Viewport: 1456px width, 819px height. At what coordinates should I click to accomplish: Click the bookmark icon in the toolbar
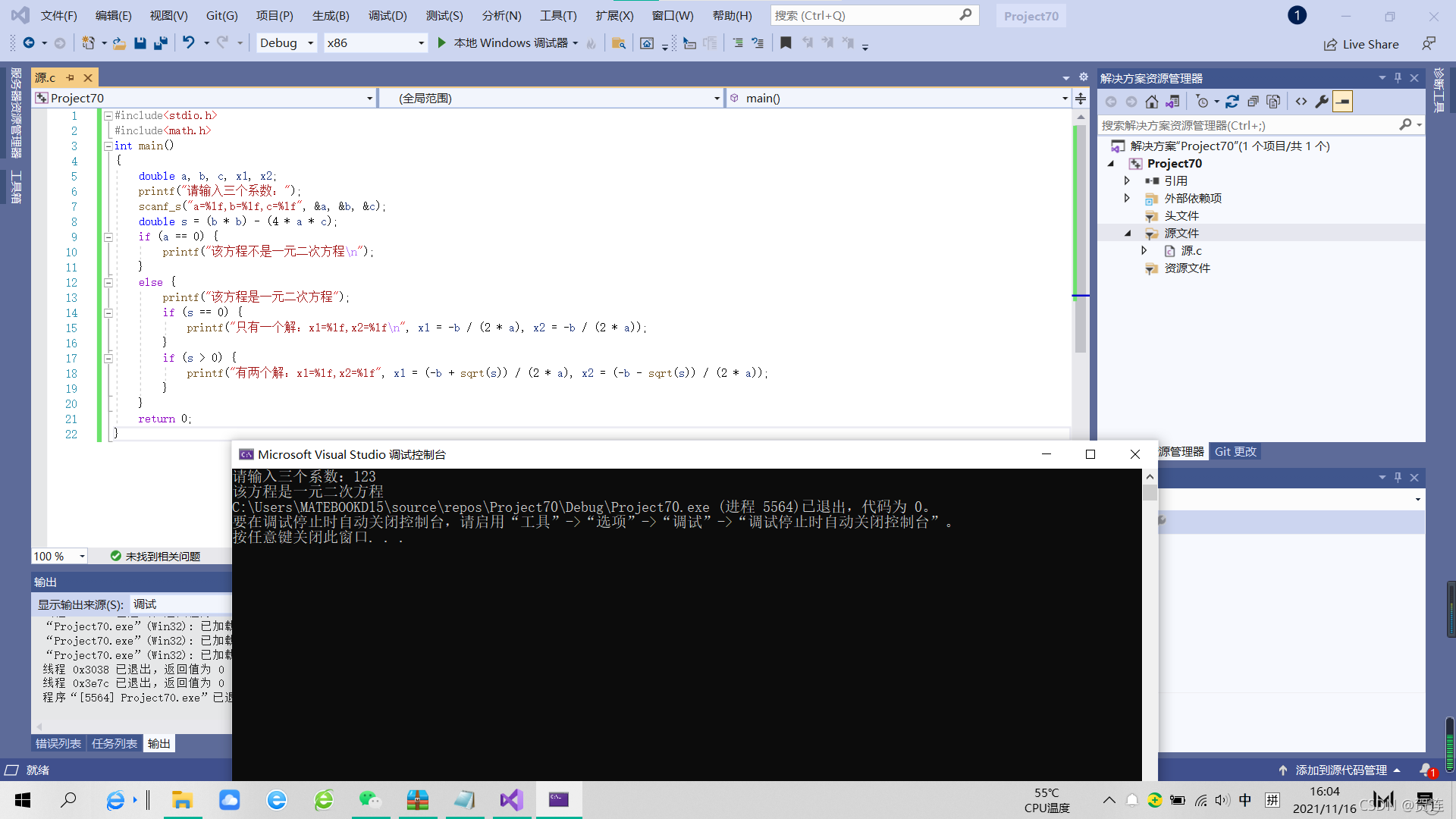click(x=786, y=43)
